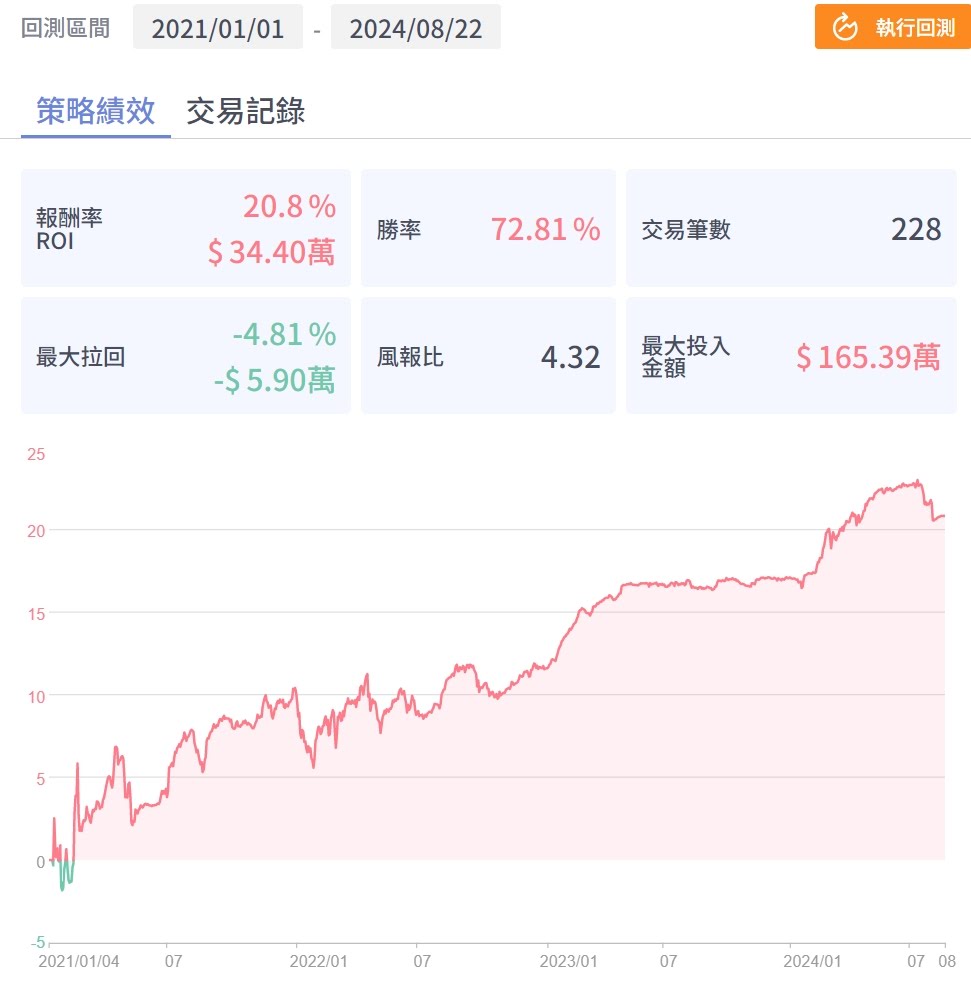
Task: Click the 2021/01/04 x-axis start label
Action: click(x=79, y=961)
